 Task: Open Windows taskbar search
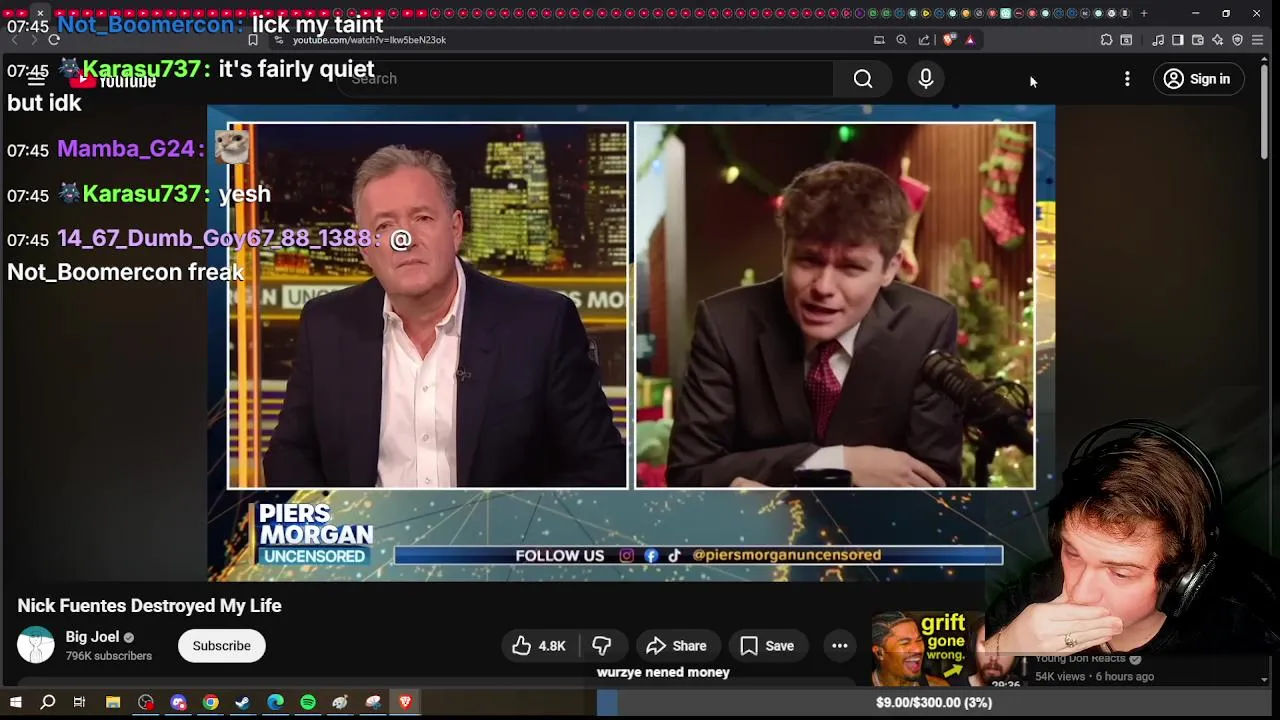coord(47,703)
